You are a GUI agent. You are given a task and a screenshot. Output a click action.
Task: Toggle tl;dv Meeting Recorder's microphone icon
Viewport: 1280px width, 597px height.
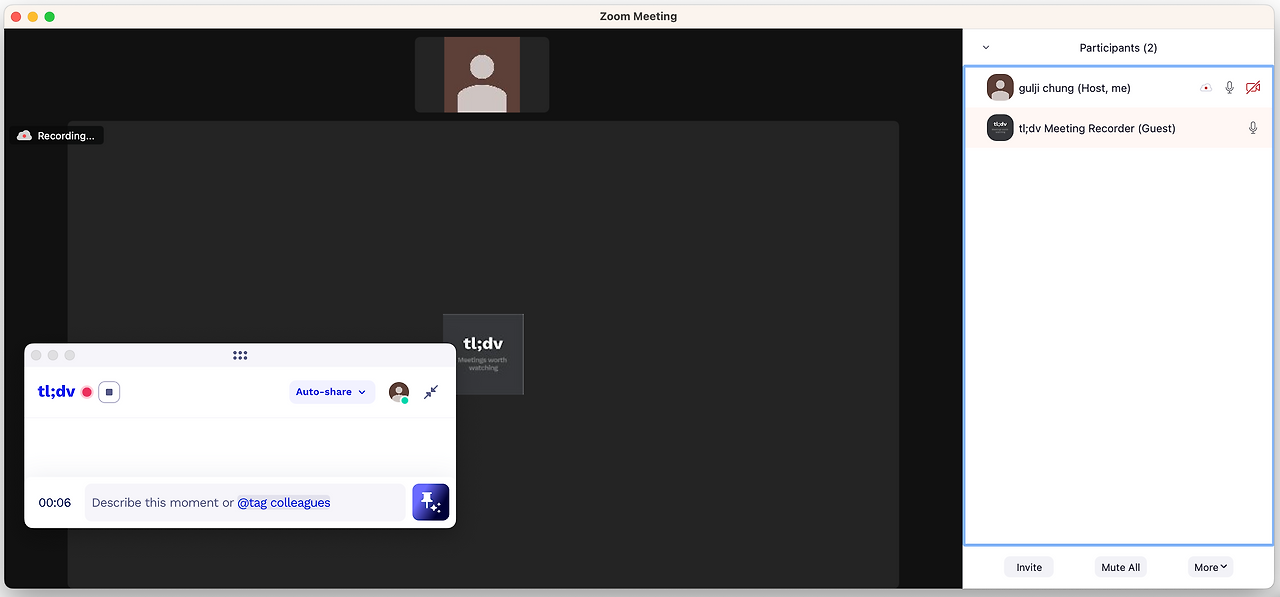[1253, 128]
